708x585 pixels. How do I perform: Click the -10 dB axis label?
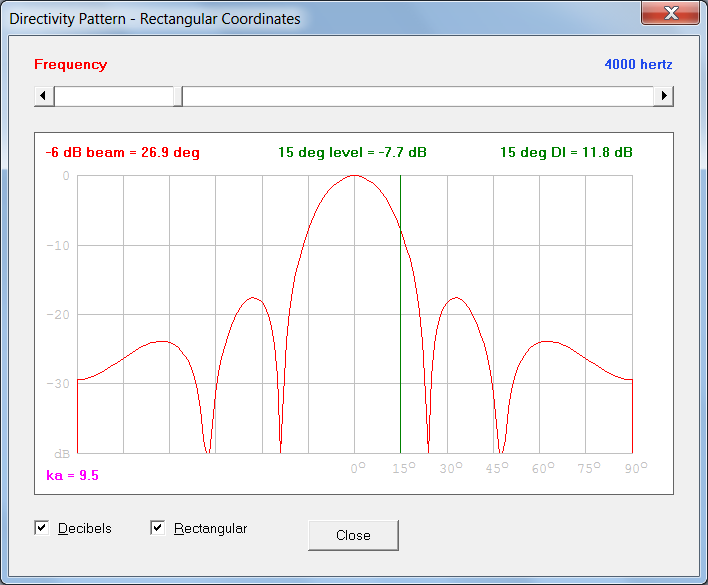pyautogui.click(x=58, y=246)
